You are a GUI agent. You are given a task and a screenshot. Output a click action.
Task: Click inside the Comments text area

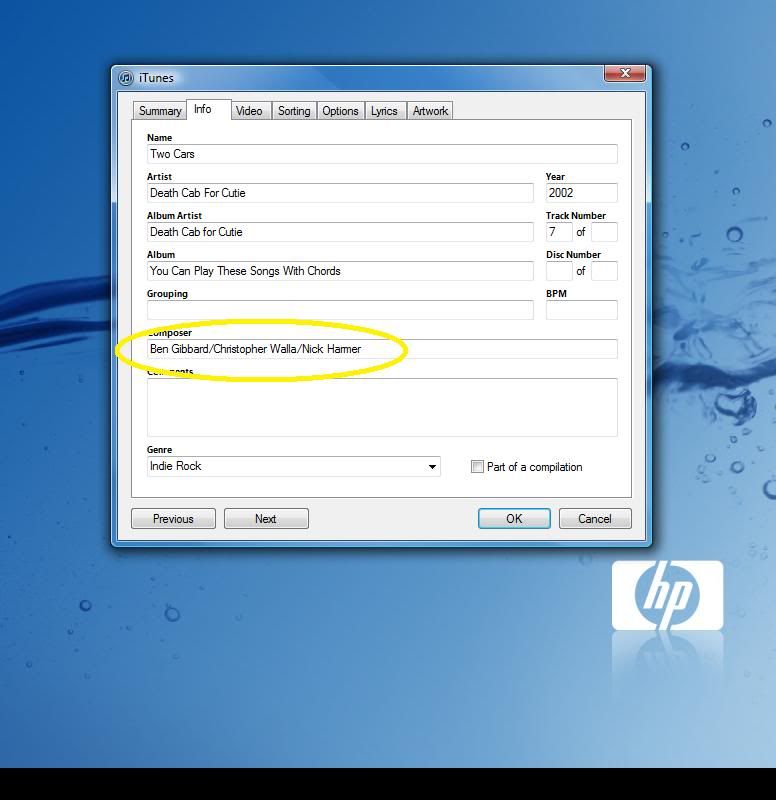(x=382, y=407)
